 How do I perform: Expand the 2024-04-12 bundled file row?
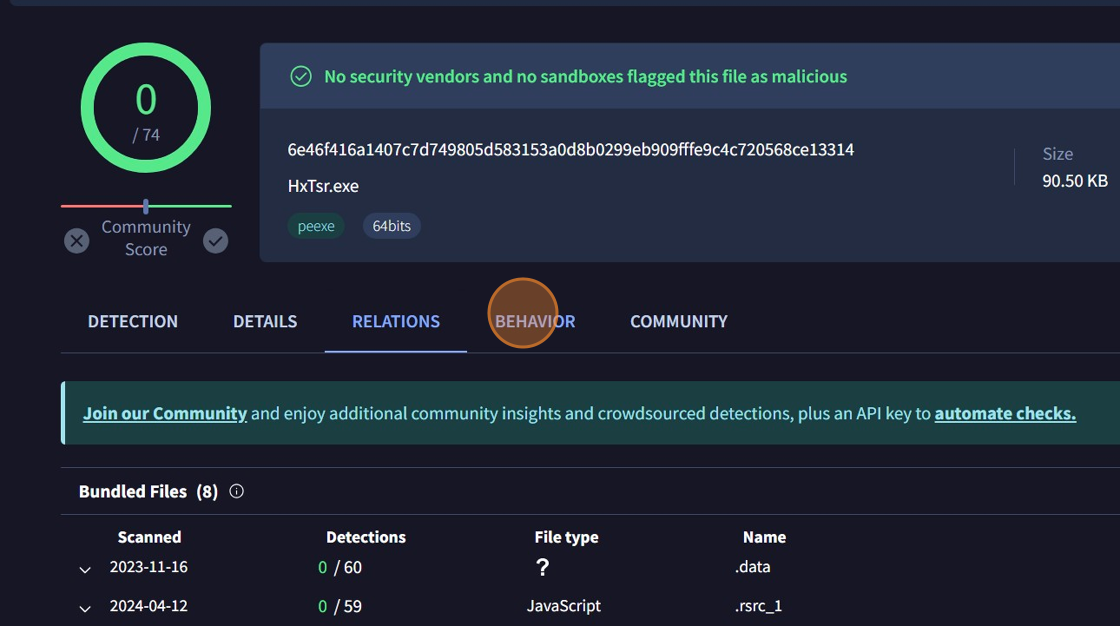click(85, 608)
